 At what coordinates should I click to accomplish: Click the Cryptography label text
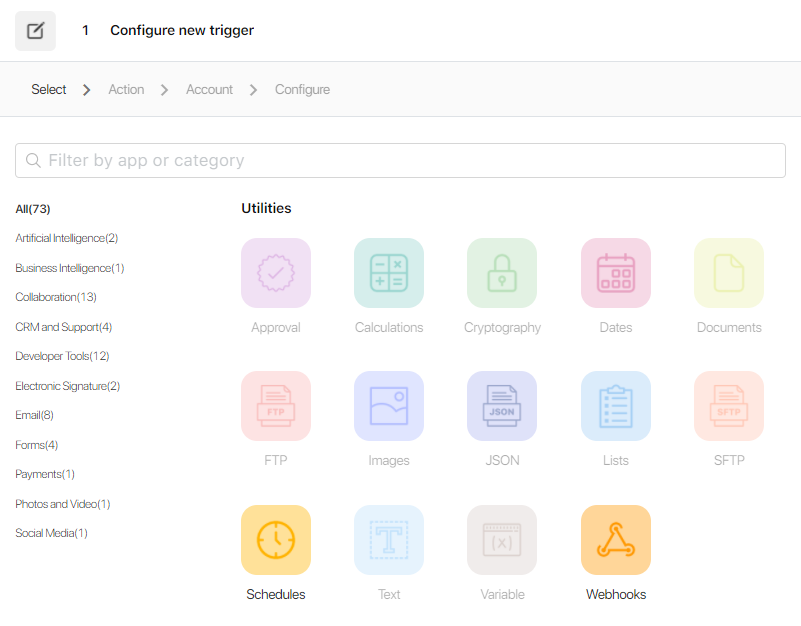[502, 328]
